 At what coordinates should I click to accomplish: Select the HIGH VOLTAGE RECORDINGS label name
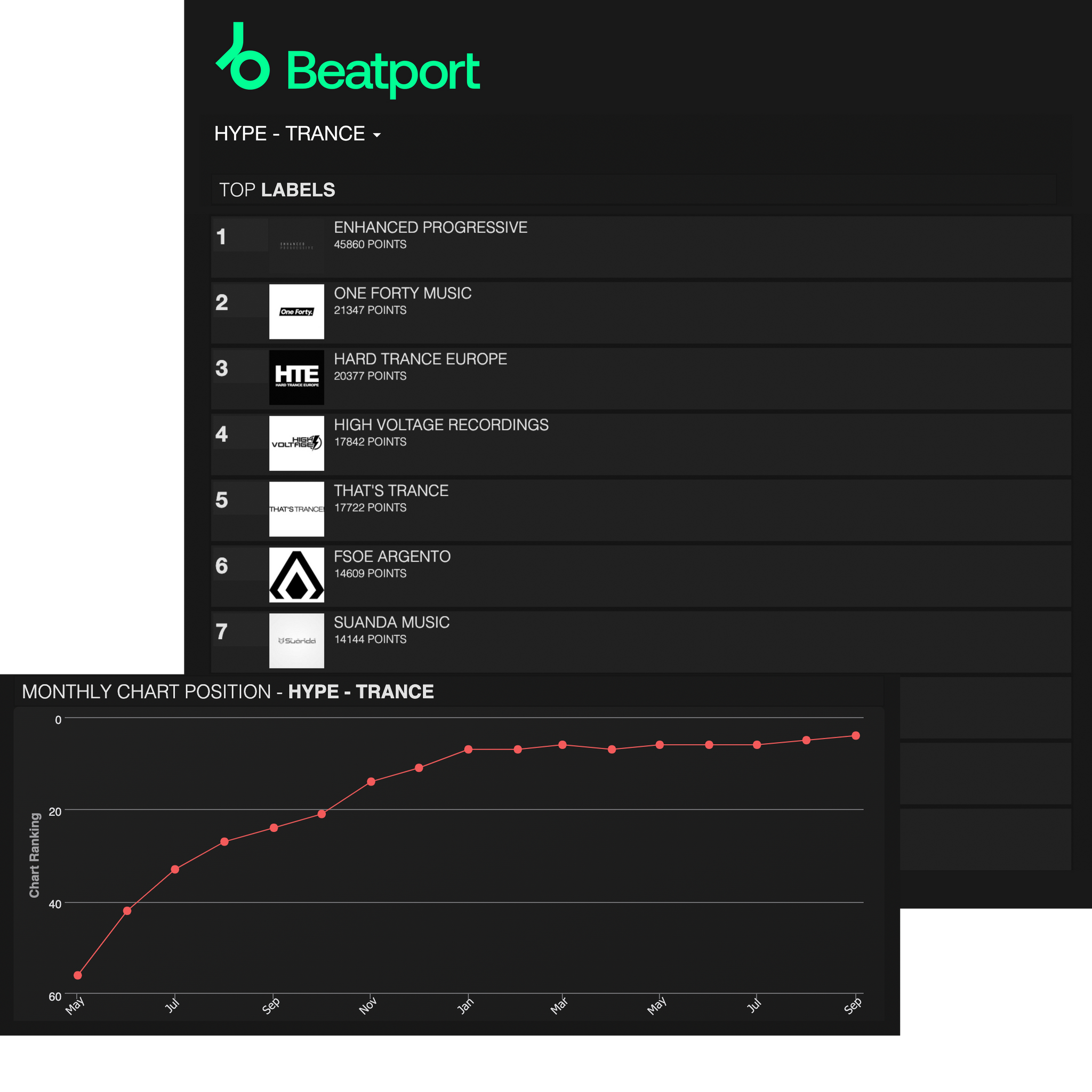point(441,425)
